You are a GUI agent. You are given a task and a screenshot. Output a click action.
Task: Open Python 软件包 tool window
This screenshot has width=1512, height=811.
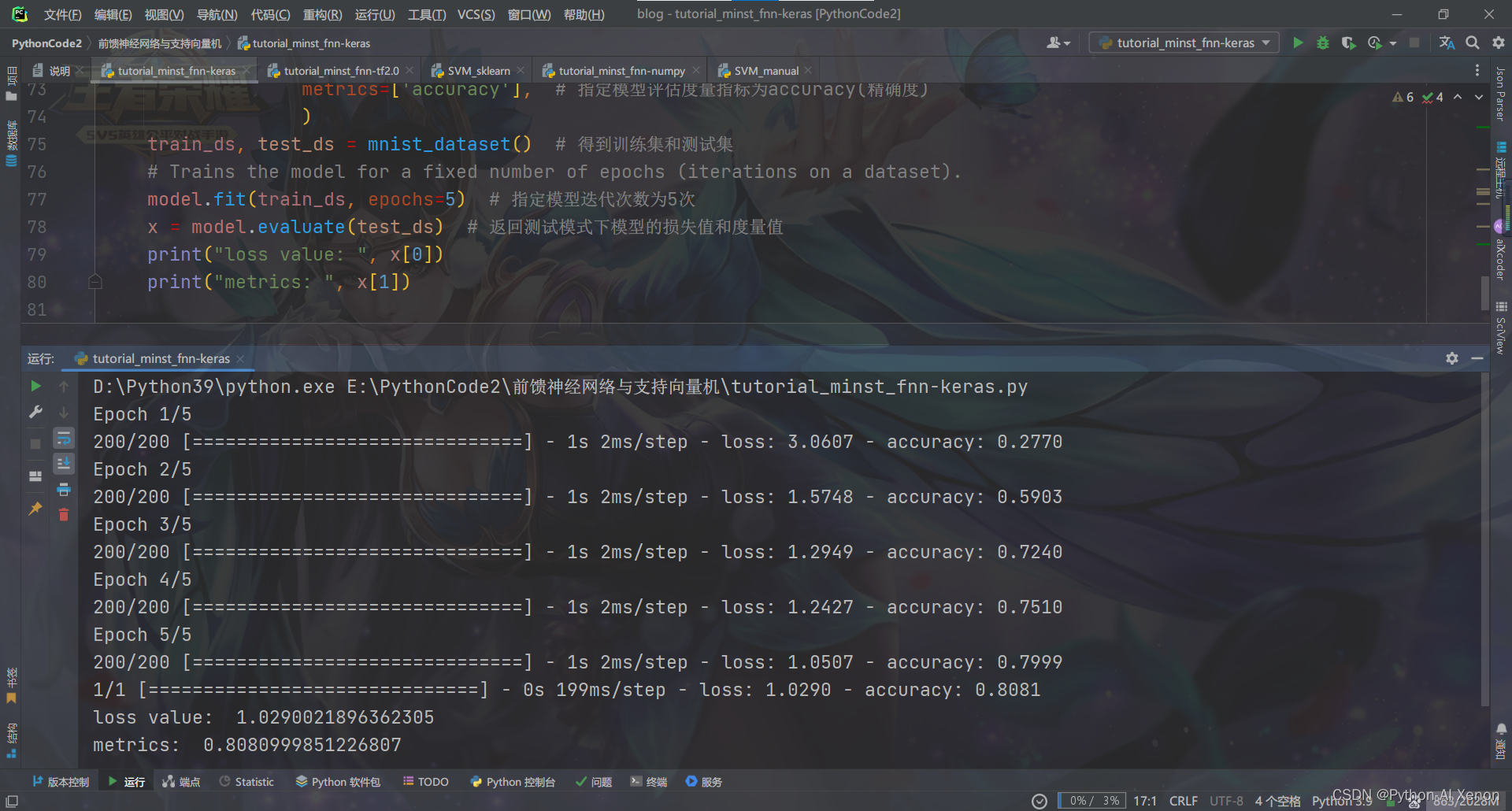(x=338, y=782)
